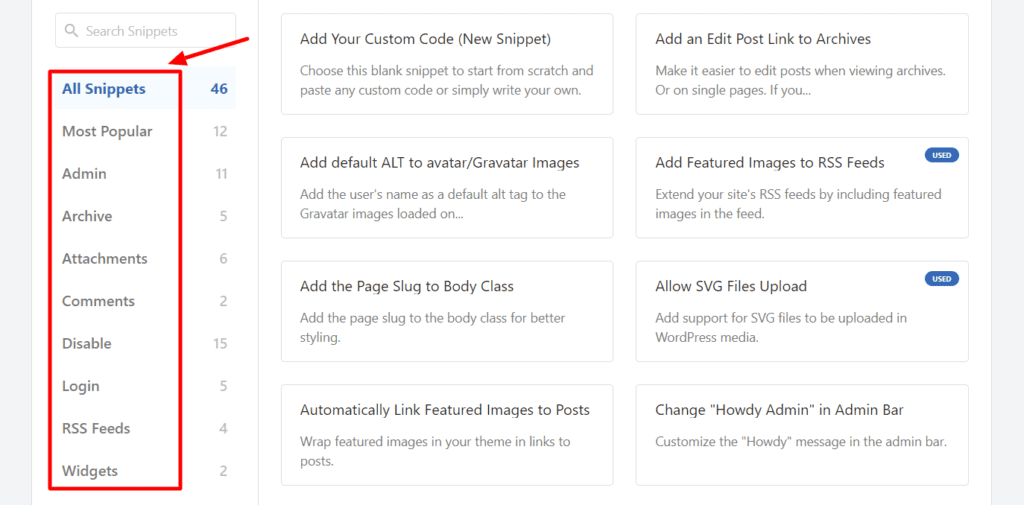Select Automatically Link Featured Images to Posts

pyautogui.click(x=446, y=434)
